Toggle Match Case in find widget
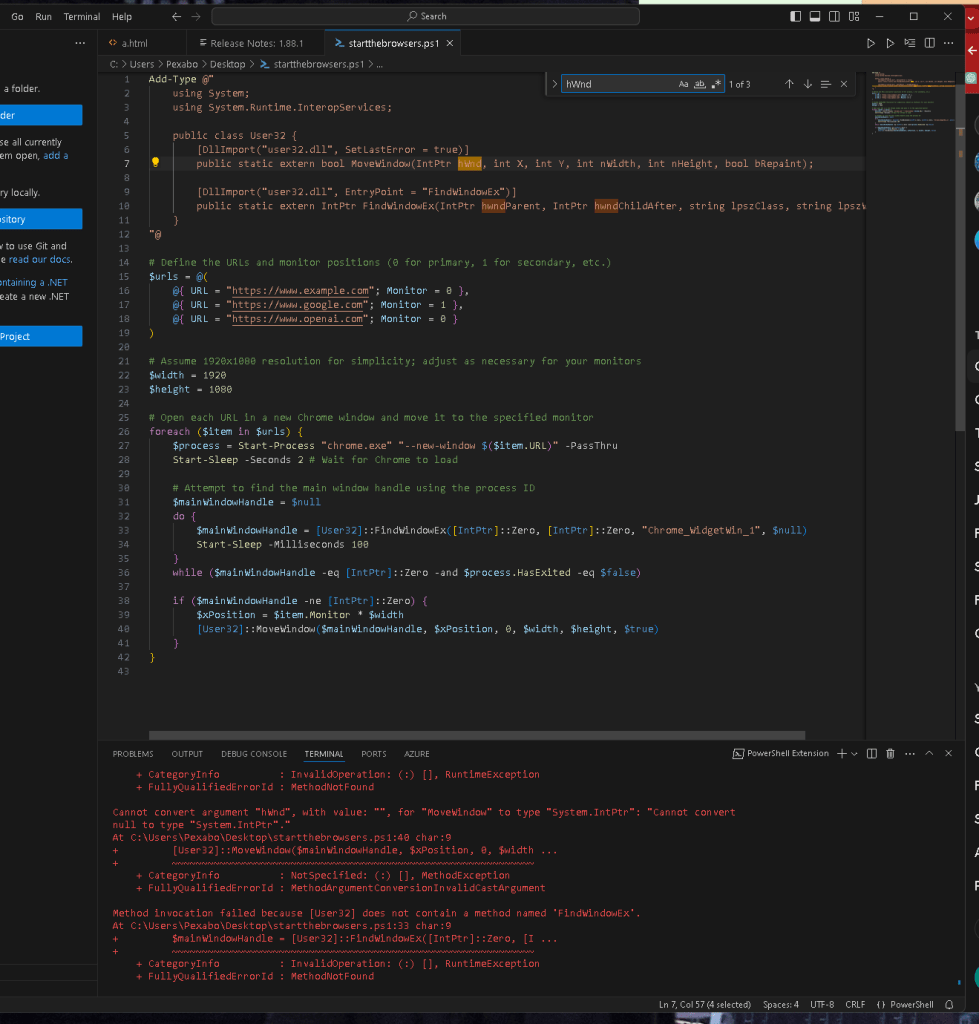The height and width of the screenshot is (1024, 979). click(683, 84)
